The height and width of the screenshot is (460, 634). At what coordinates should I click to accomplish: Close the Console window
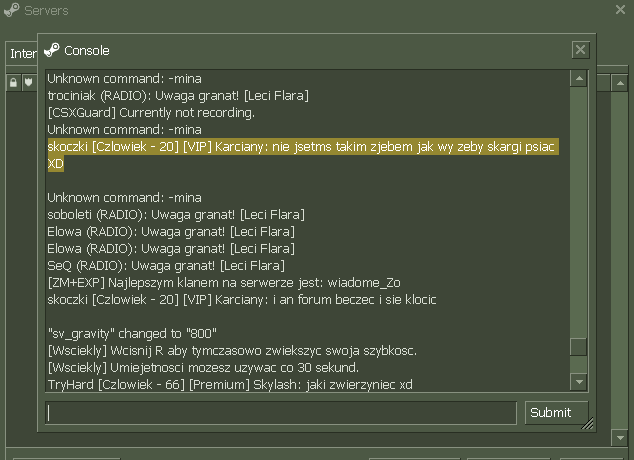tap(580, 50)
